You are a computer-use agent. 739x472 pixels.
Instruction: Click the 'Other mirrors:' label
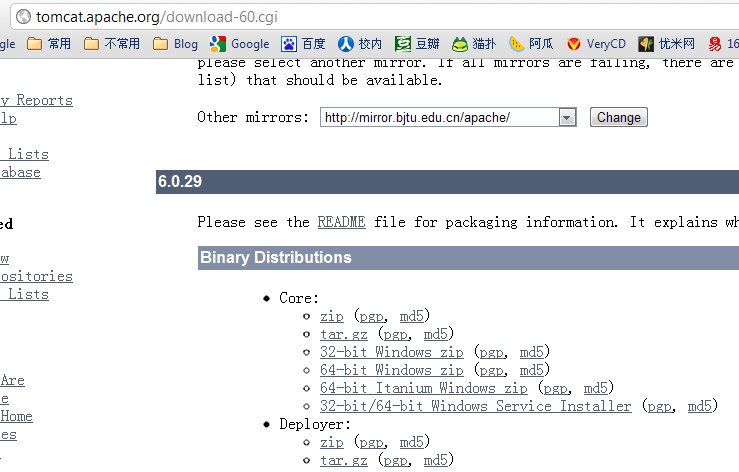click(x=253, y=117)
